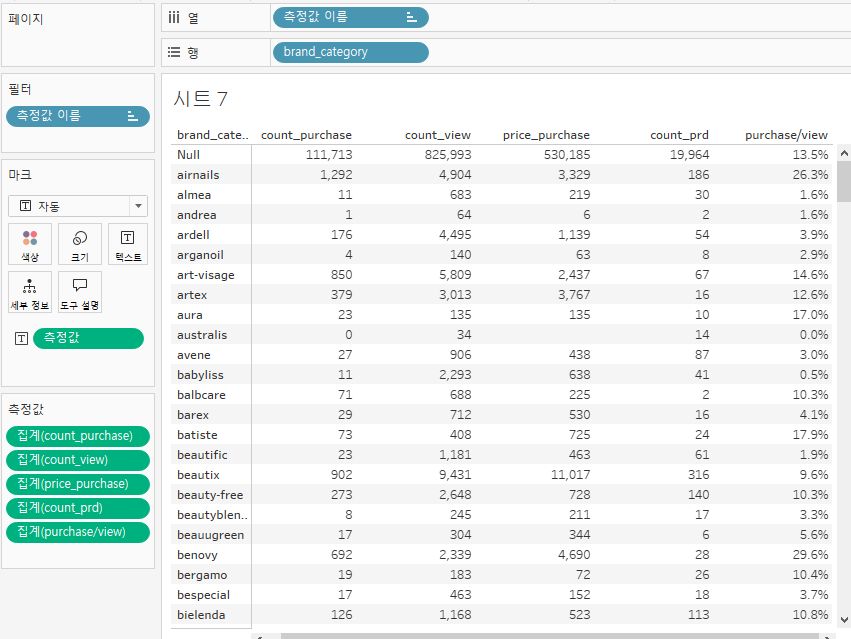Select the benovy row label
Viewport: 851px width, 639px height.
[x=197, y=555]
